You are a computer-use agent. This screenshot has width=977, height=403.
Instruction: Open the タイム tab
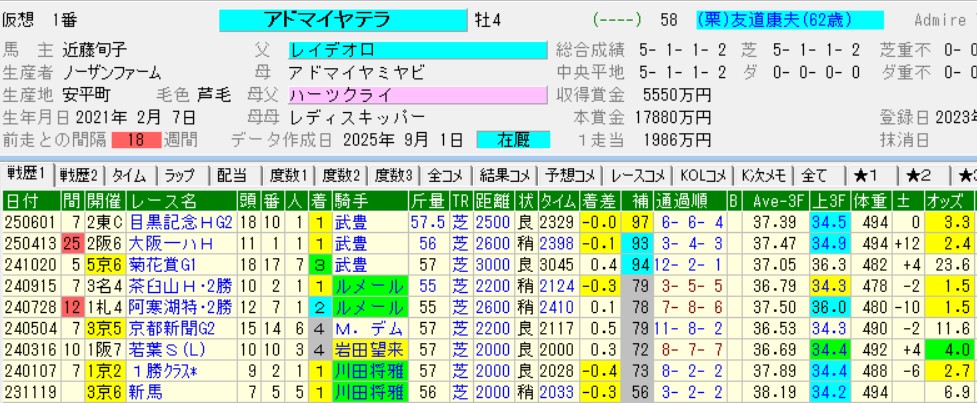[x=131, y=175]
